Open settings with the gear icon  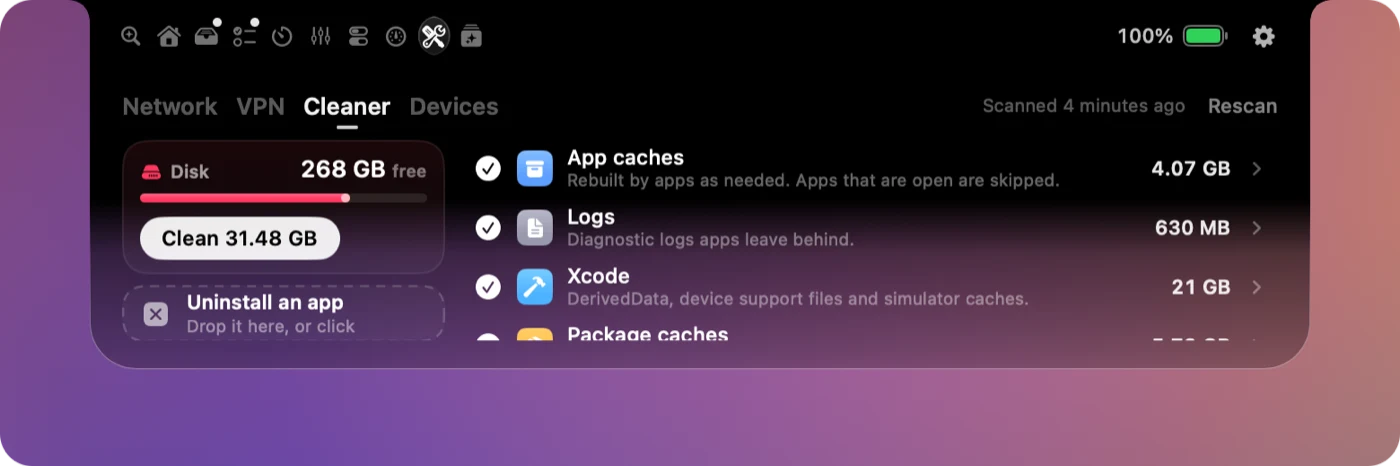(1264, 36)
